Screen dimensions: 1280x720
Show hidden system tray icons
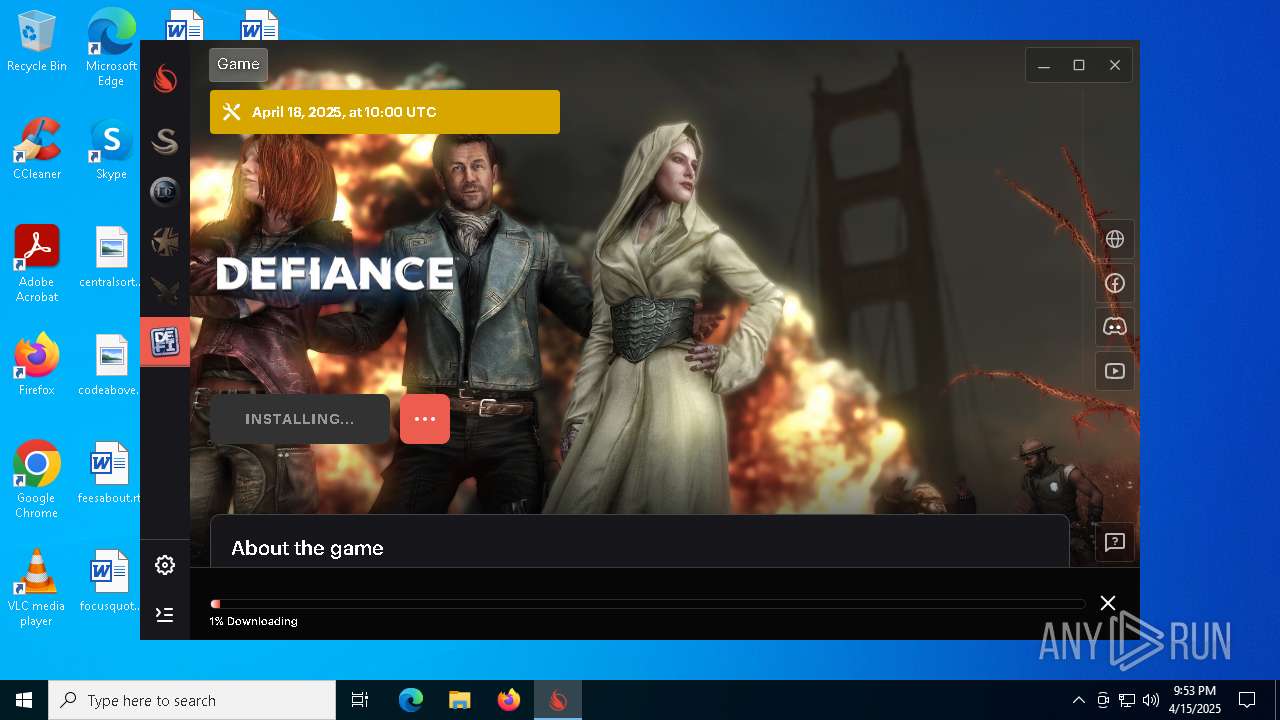pyautogui.click(x=1078, y=700)
